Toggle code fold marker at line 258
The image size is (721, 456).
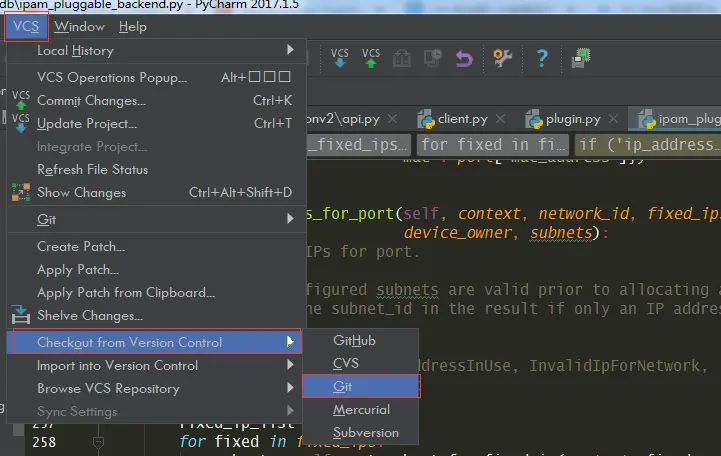(98, 443)
